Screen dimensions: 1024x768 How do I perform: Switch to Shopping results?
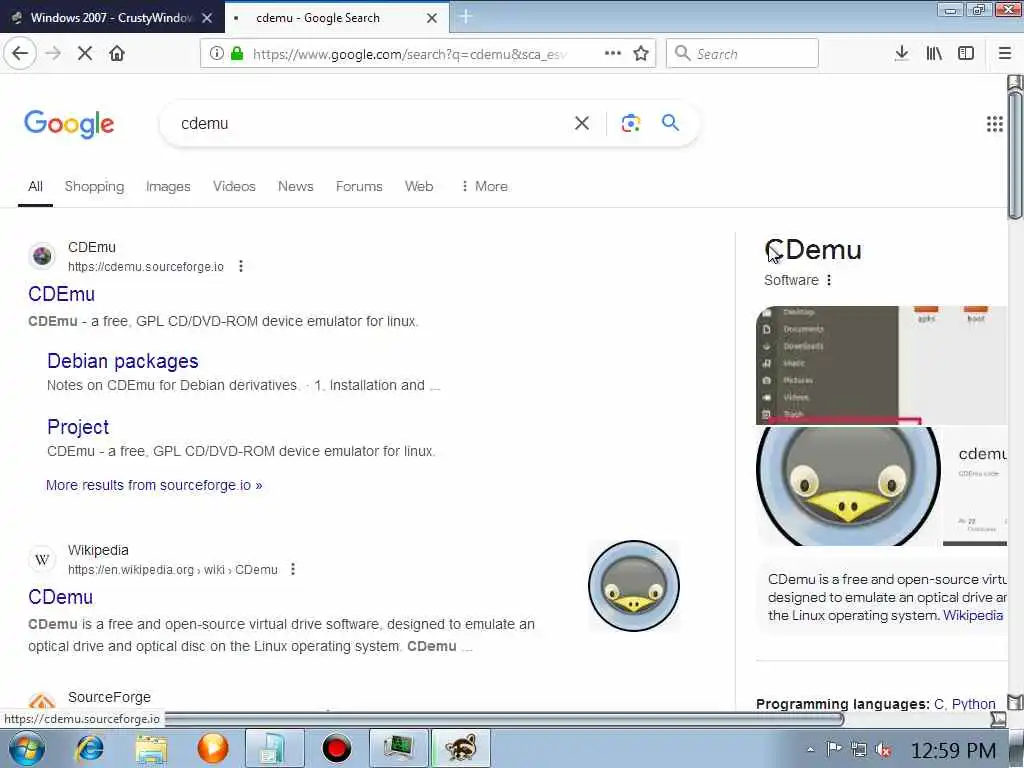click(x=94, y=186)
